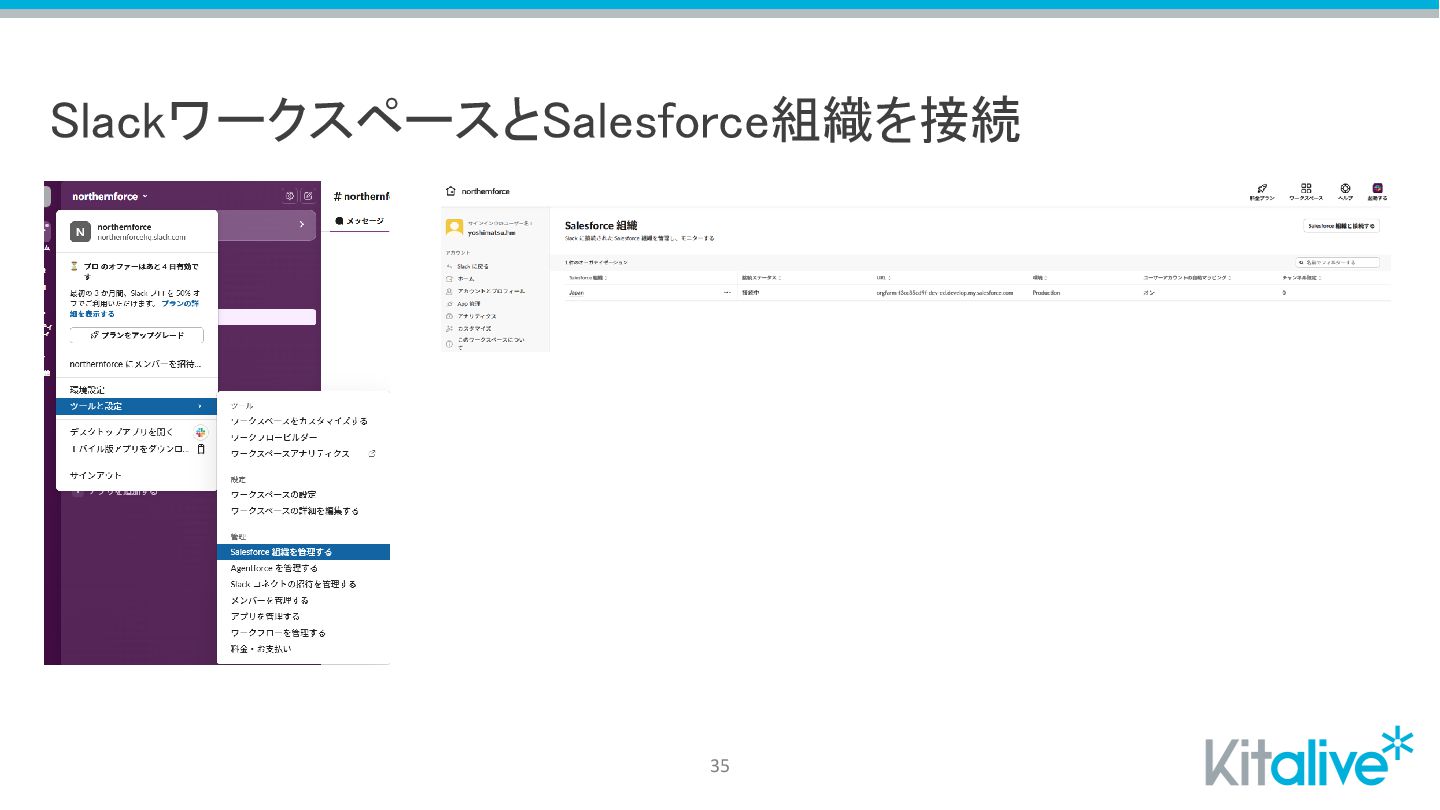
Task: Sort by the チャンネル設定 column header
Action: pos(1303,277)
